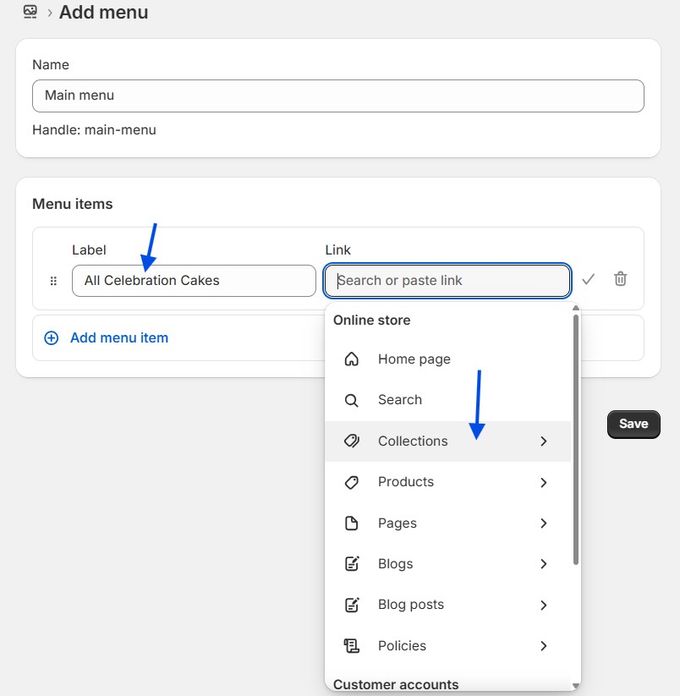Click the Online store section heading

(x=372, y=320)
